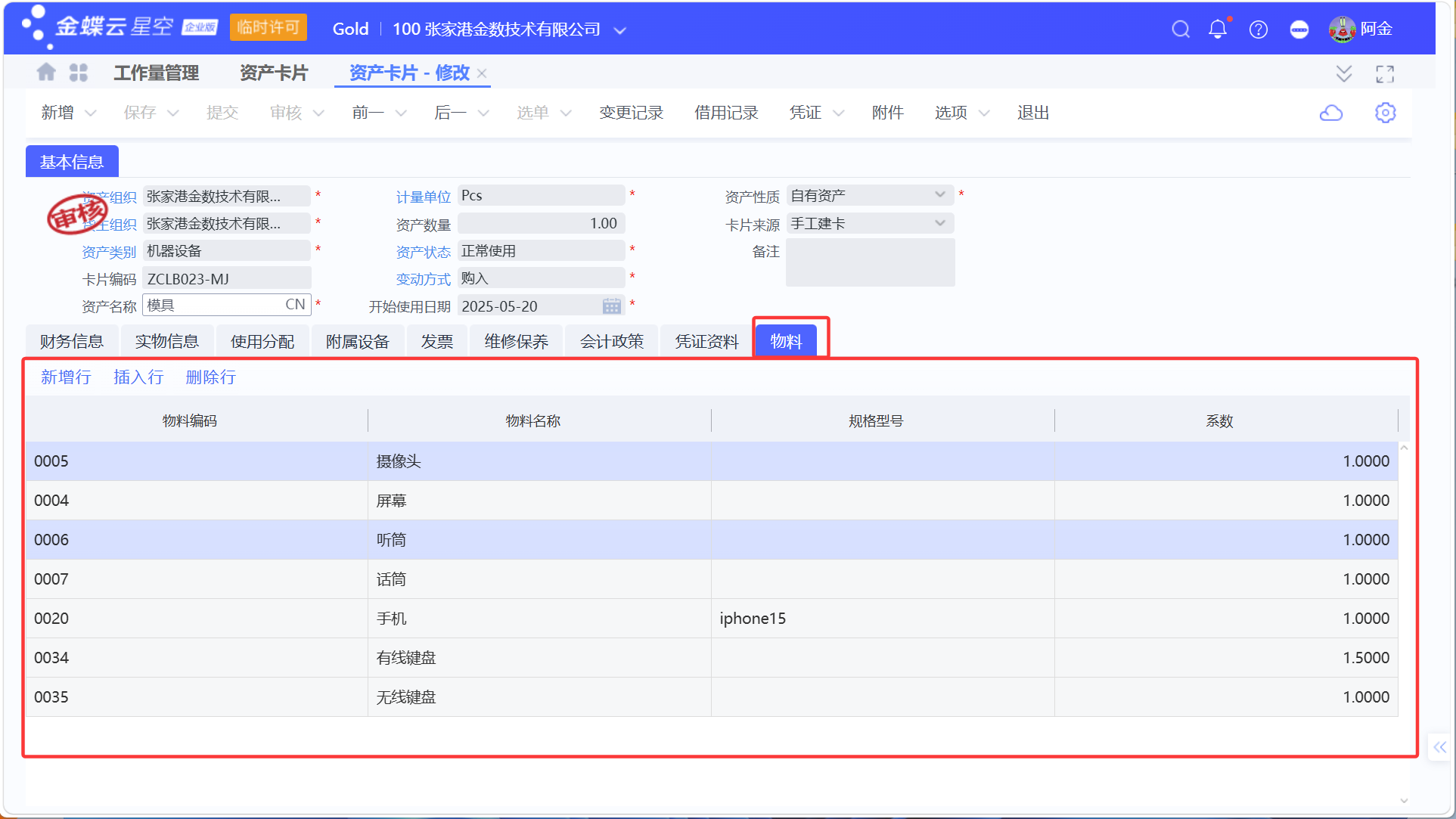Click the 计量单位 field label link
This screenshot has height=819, width=1456.
[423, 197]
